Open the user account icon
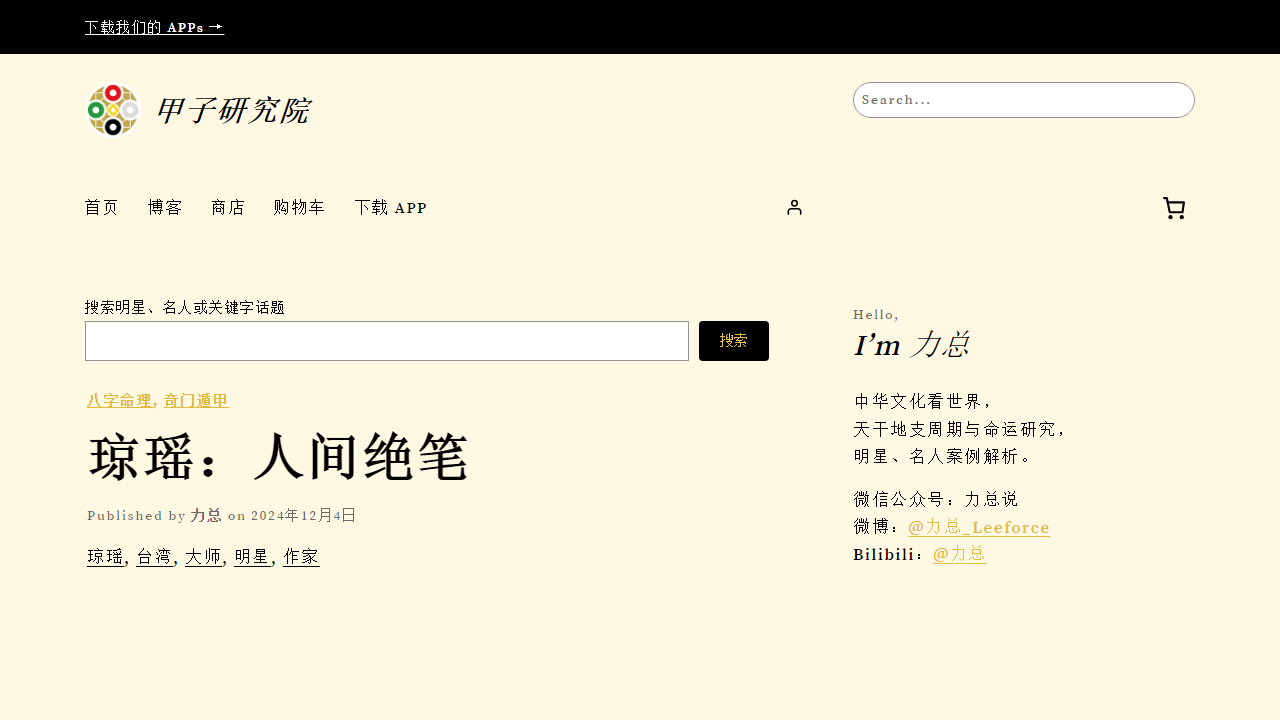Viewport: 1280px width, 720px height. coord(794,207)
